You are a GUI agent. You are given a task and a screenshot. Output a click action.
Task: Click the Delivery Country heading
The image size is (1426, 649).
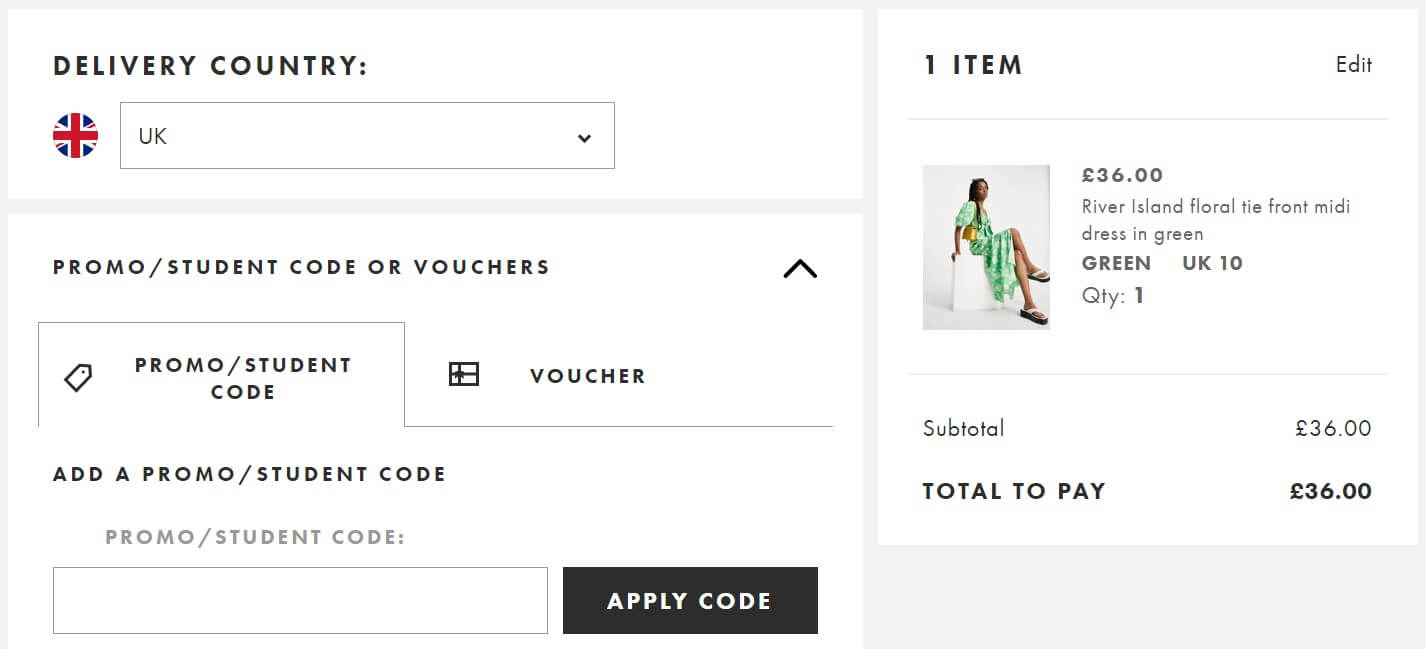(x=211, y=65)
